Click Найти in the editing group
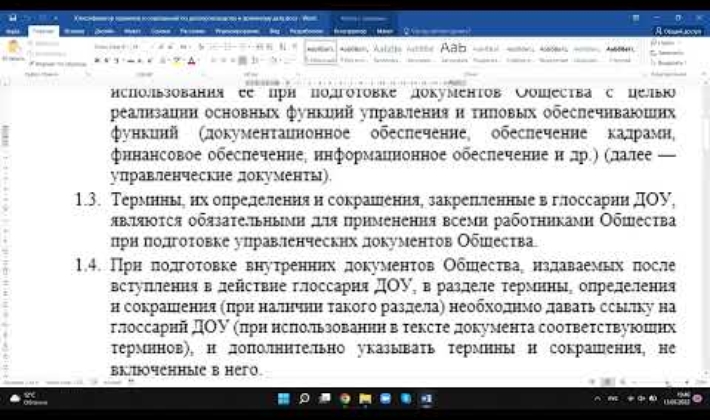Image resolution: width=710 pixels, height=420 pixels. pyautogui.click(x=664, y=43)
